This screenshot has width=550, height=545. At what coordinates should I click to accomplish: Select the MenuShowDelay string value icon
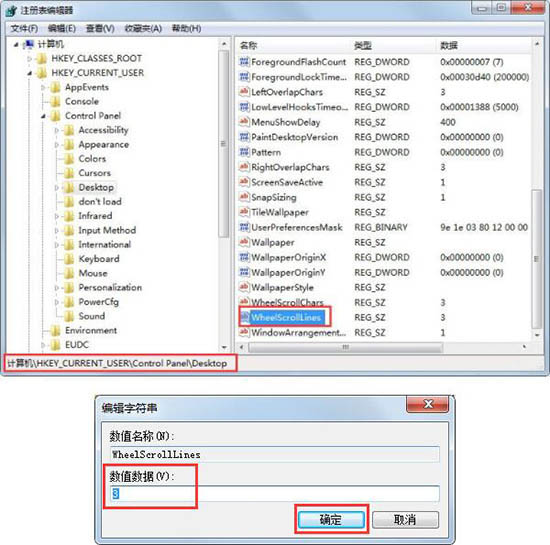pyautogui.click(x=244, y=122)
